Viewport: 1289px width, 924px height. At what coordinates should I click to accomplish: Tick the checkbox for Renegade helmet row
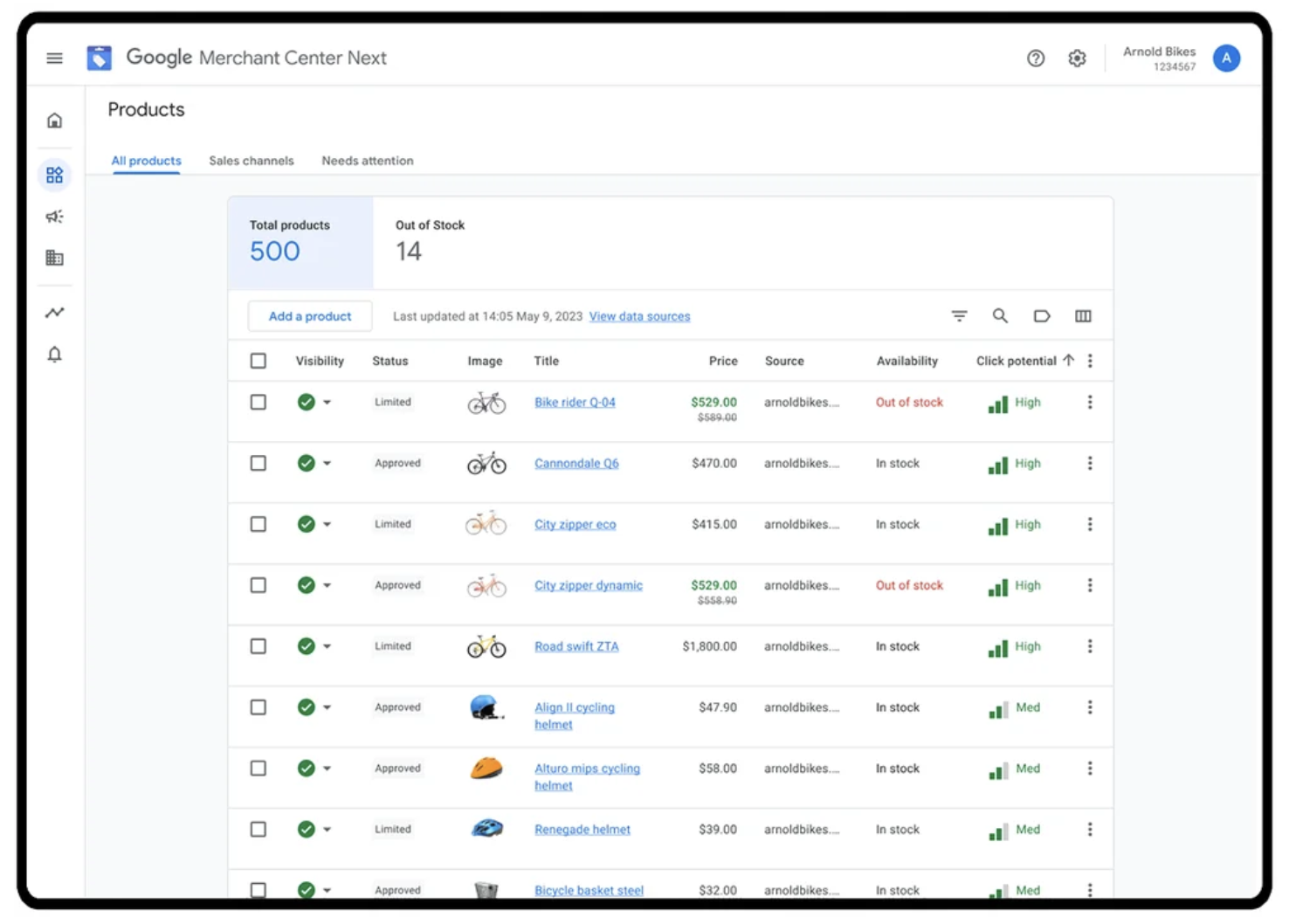click(258, 829)
